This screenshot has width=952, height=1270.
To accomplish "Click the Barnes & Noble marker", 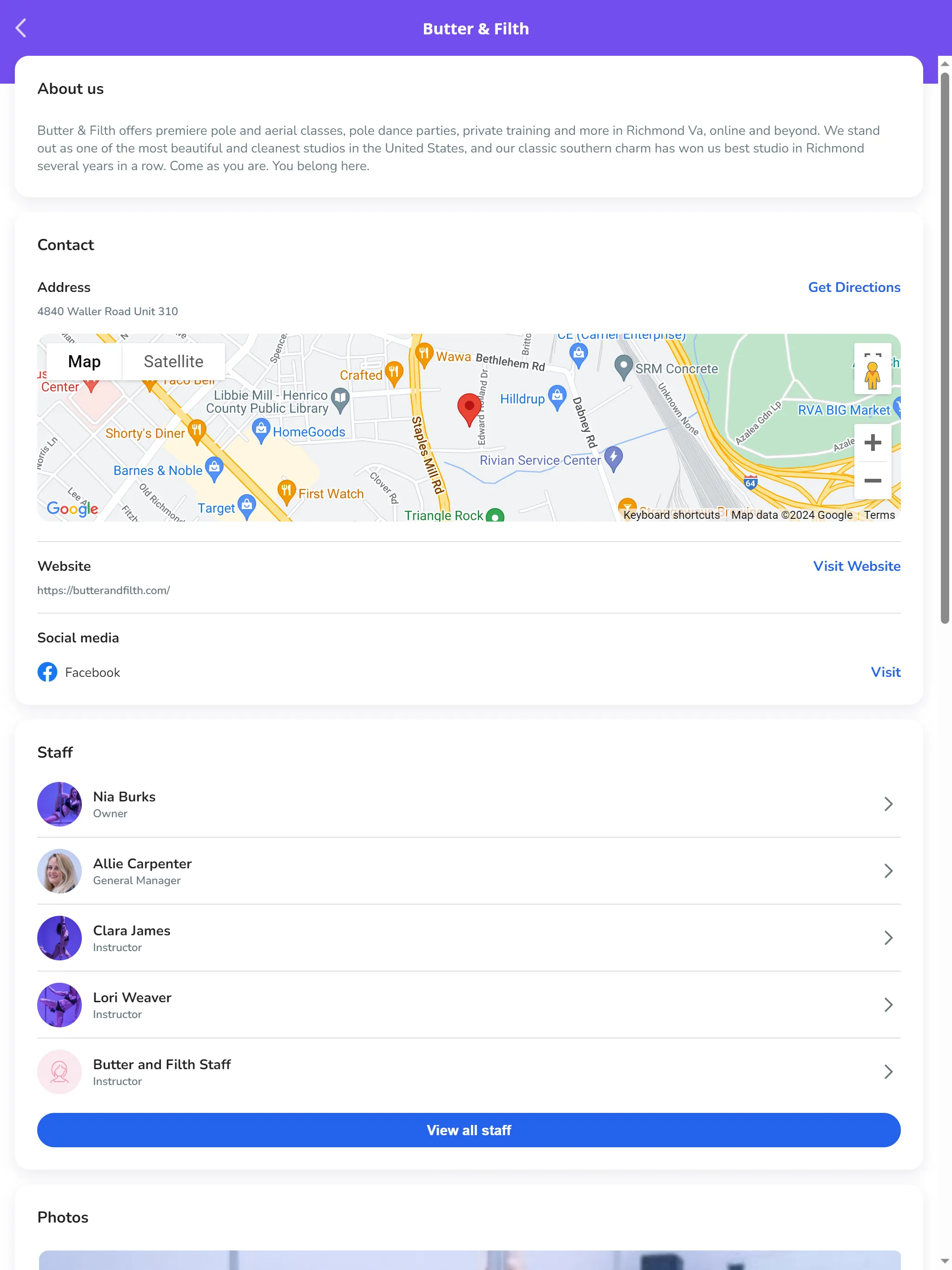I will (x=214, y=470).
